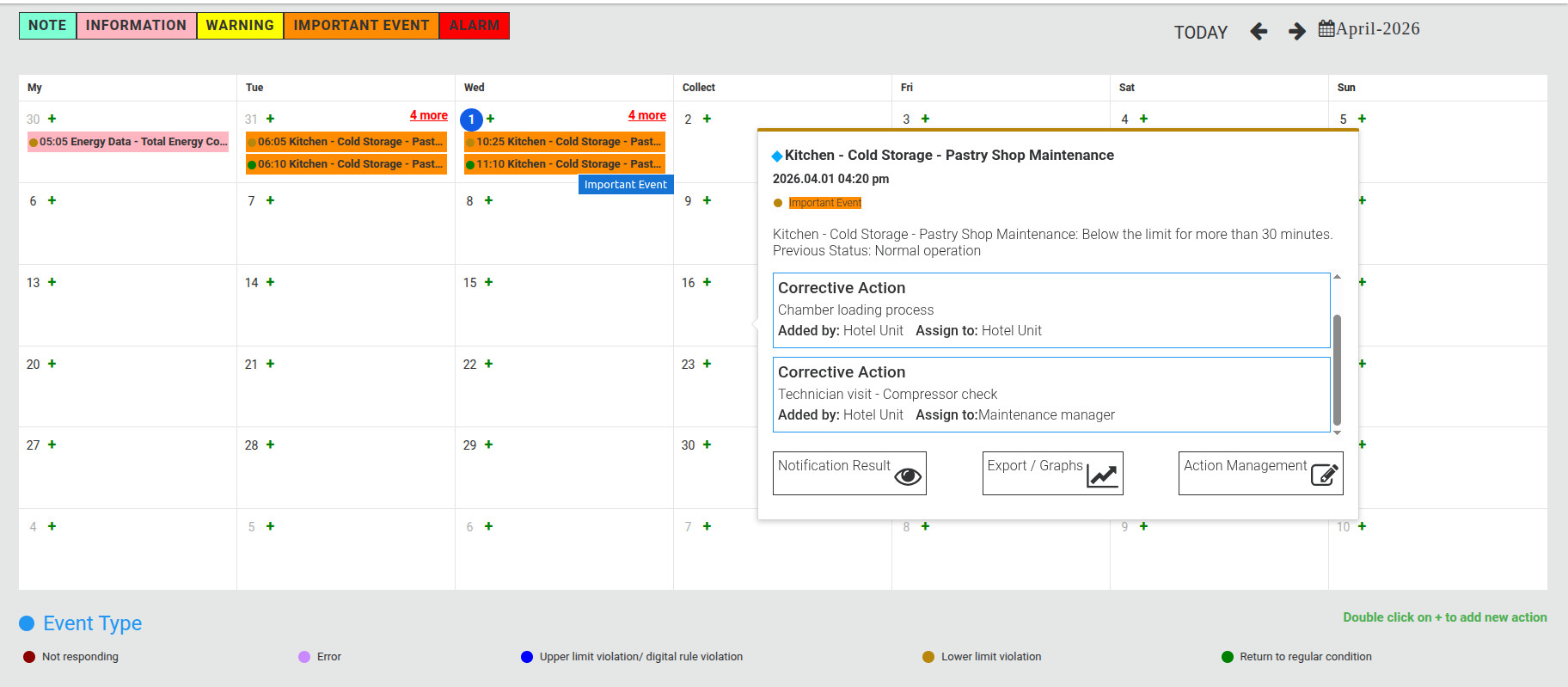Open the 05:05 Energy Data event

point(128,142)
